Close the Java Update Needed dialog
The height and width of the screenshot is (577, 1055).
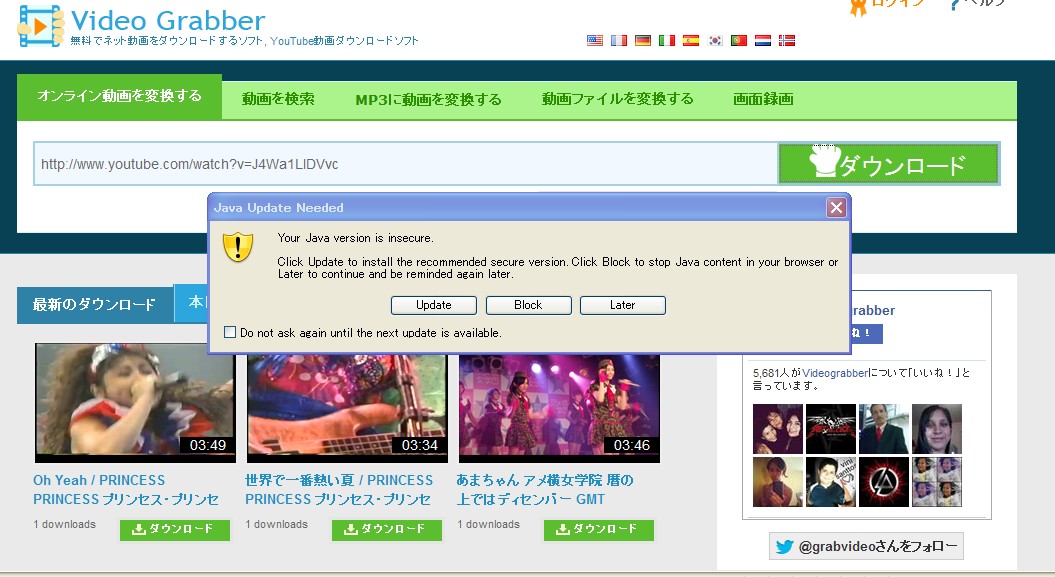836,208
